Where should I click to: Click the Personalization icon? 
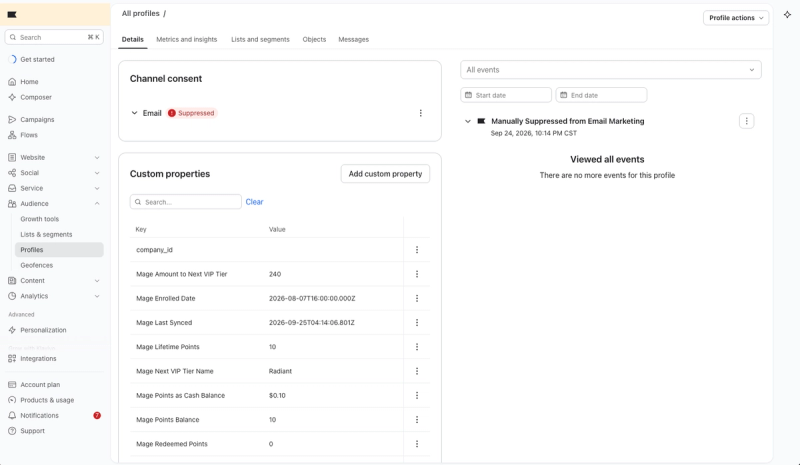click(x=12, y=330)
